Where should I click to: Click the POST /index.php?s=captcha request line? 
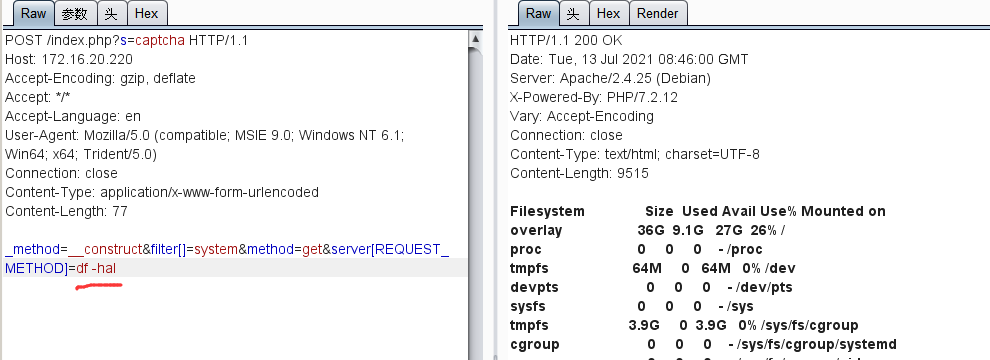127,40
